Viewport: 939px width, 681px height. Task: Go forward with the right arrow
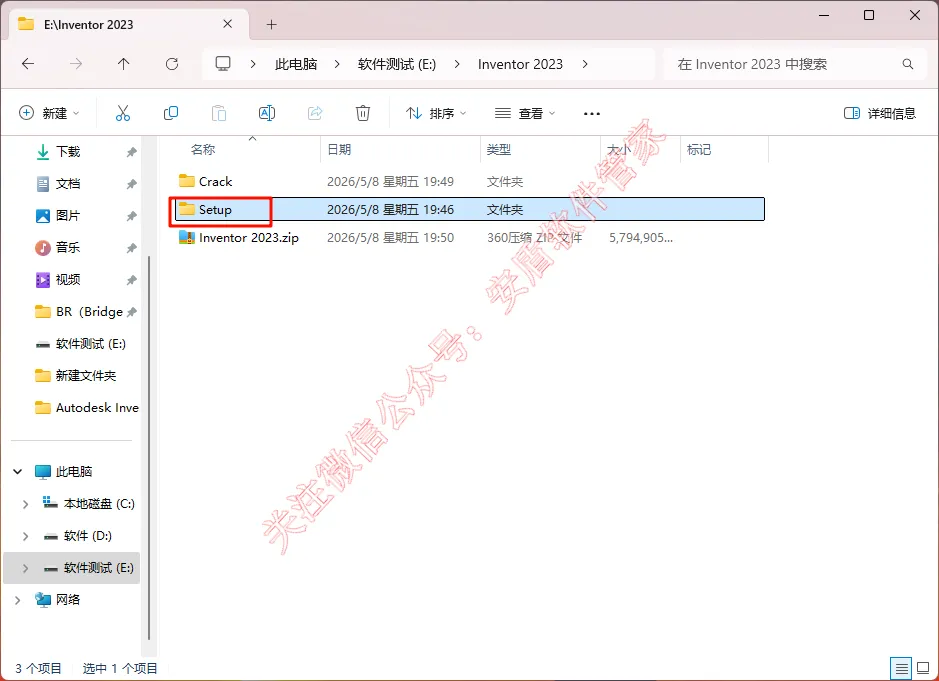pyautogui.click(x=75, y=63)
